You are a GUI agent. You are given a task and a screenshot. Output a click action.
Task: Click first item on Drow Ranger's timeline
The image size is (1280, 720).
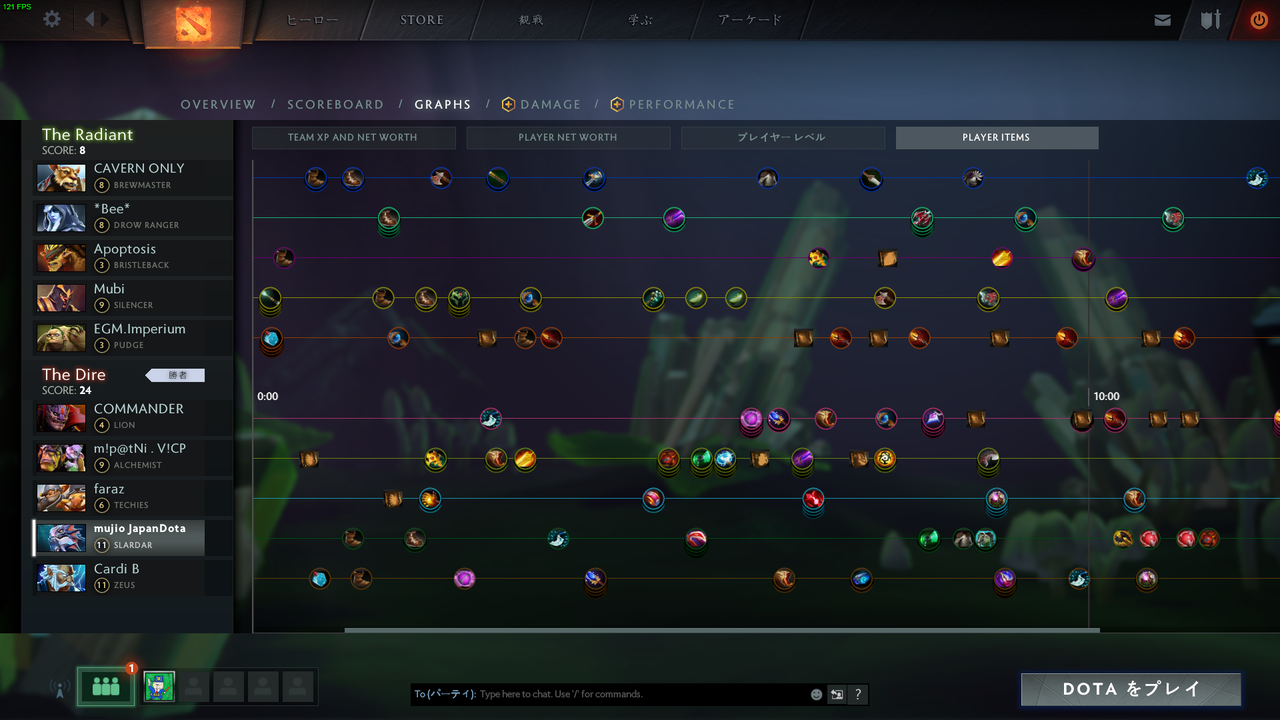point(389,218)
